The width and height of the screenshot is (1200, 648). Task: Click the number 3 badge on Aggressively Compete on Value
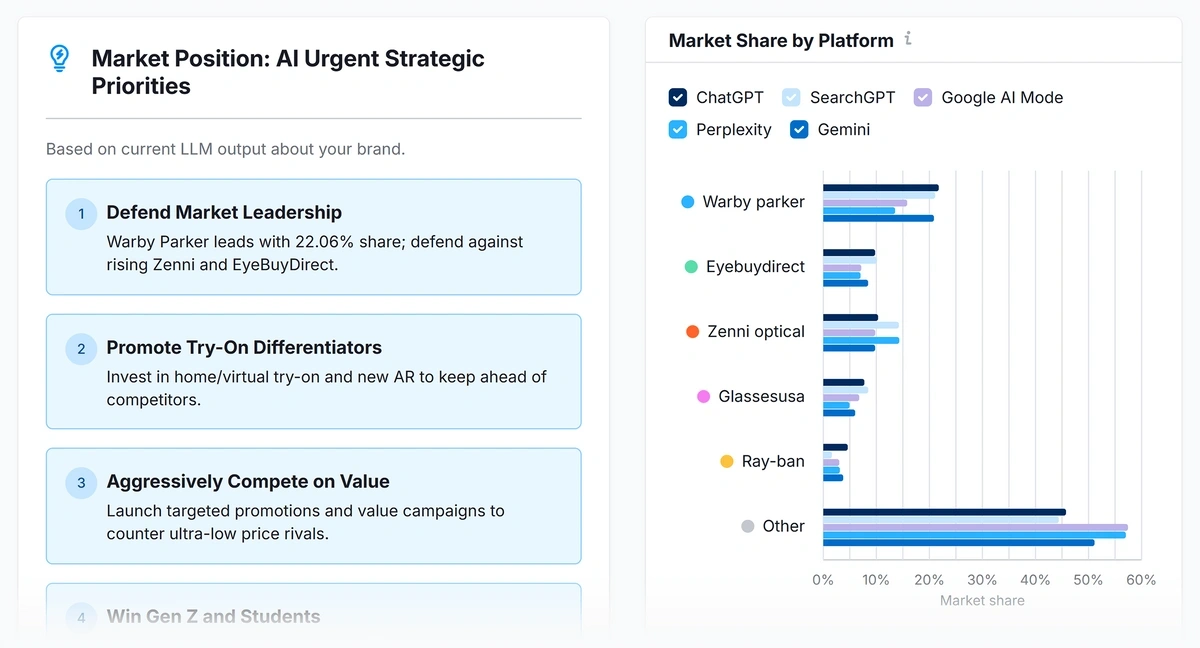coord(80,482)
